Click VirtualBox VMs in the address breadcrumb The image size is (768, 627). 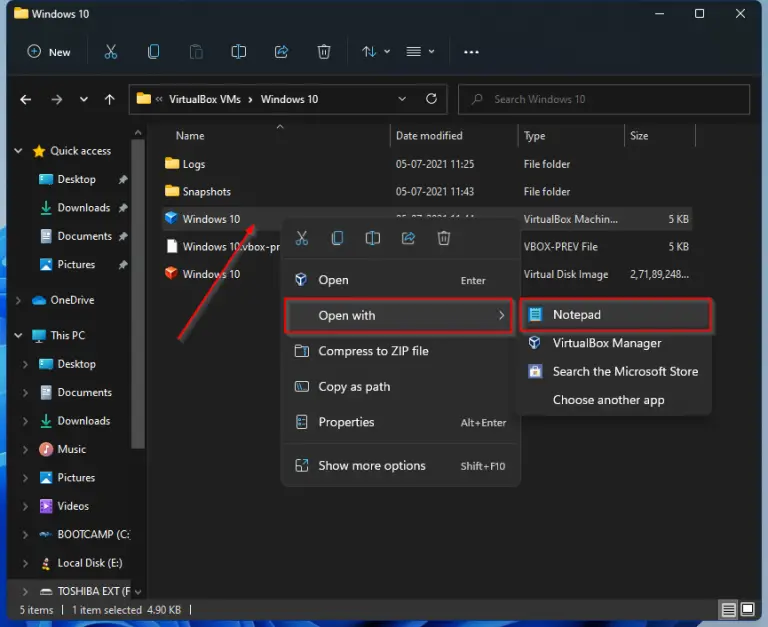tap(205, 99)
